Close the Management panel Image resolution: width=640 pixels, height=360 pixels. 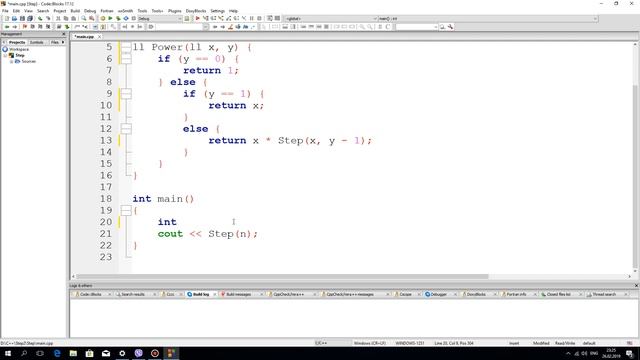click(x=64, y=34)
